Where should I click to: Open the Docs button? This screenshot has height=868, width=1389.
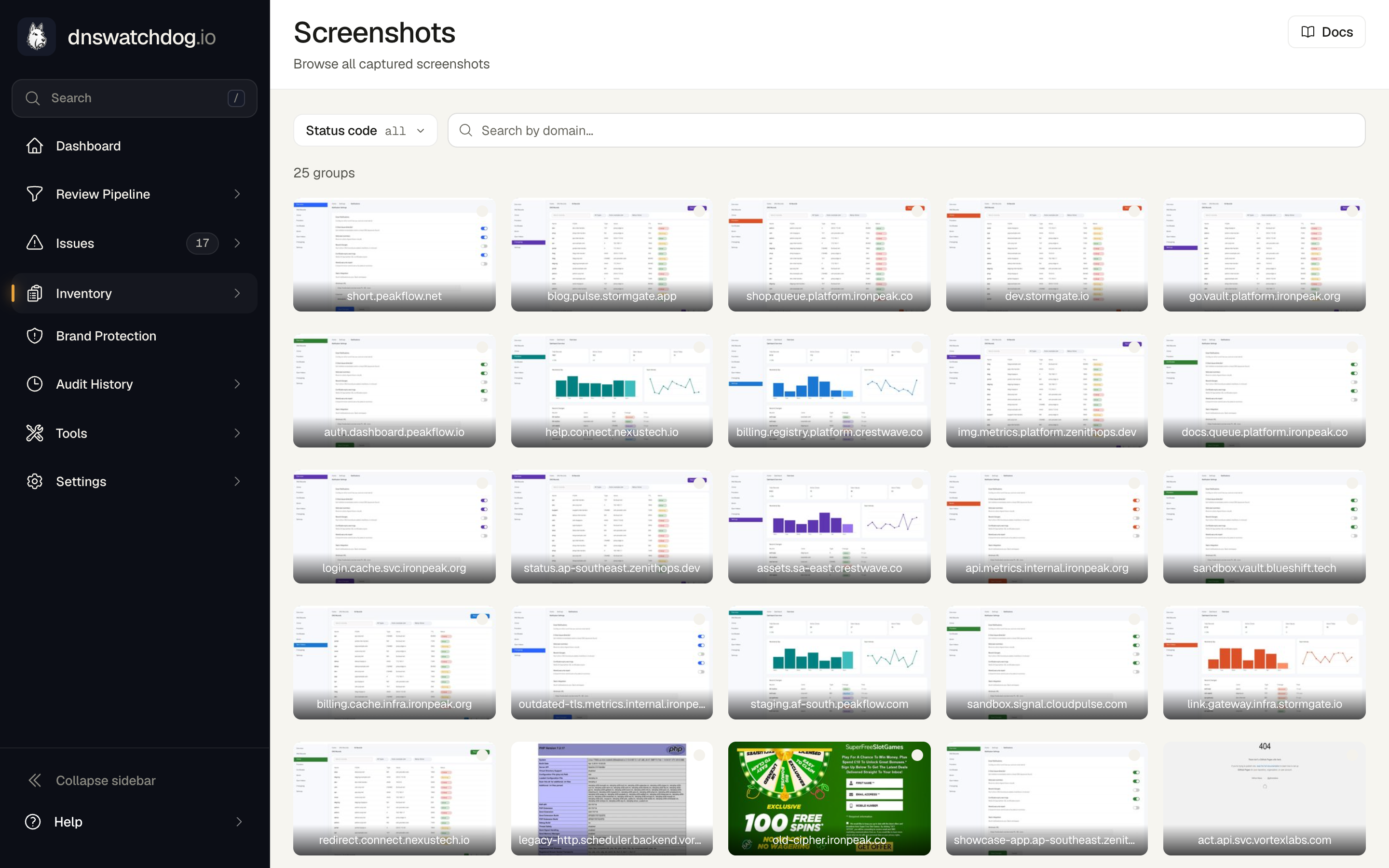point(1326,32)
